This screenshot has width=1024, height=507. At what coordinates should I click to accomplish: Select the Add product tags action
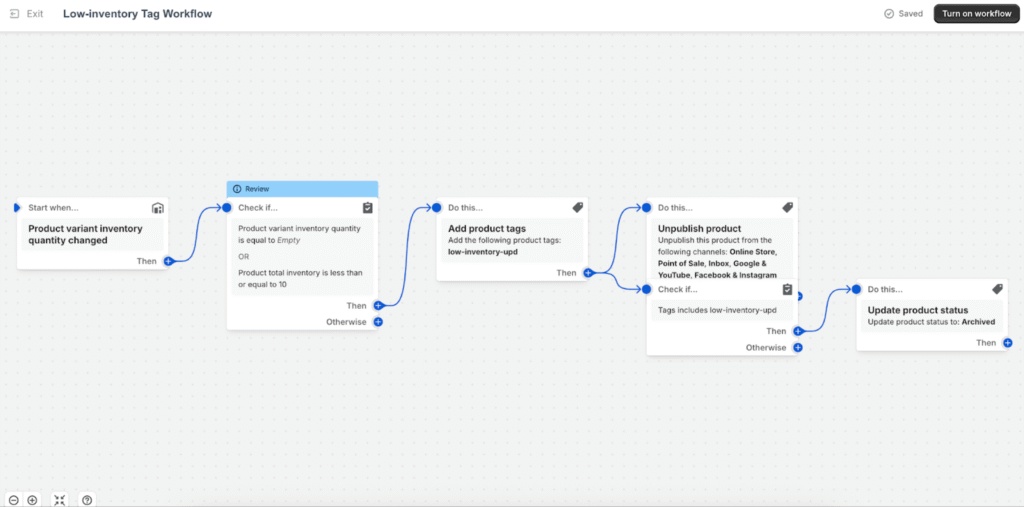(487, 229)
